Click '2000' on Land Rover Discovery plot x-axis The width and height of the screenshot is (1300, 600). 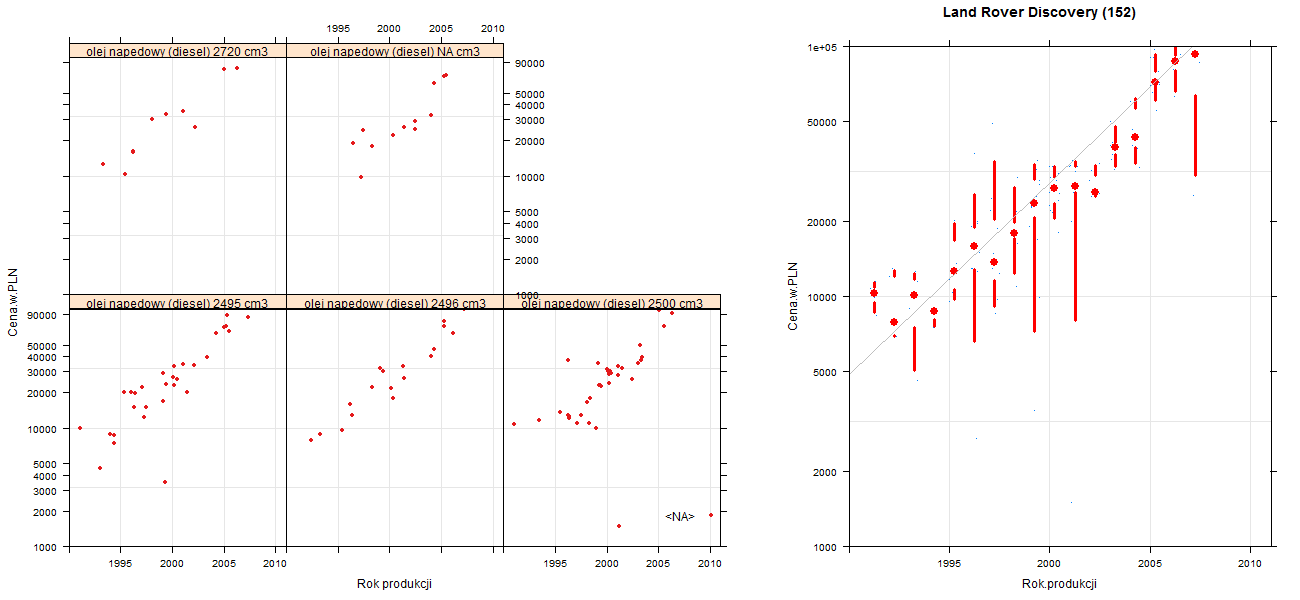click(1049, 564)
